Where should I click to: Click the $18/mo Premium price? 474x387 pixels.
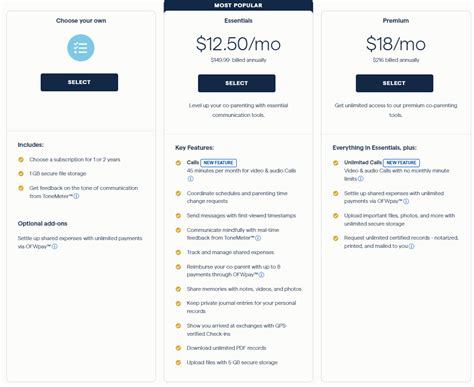pyautogui.click(x=396, y=44)
